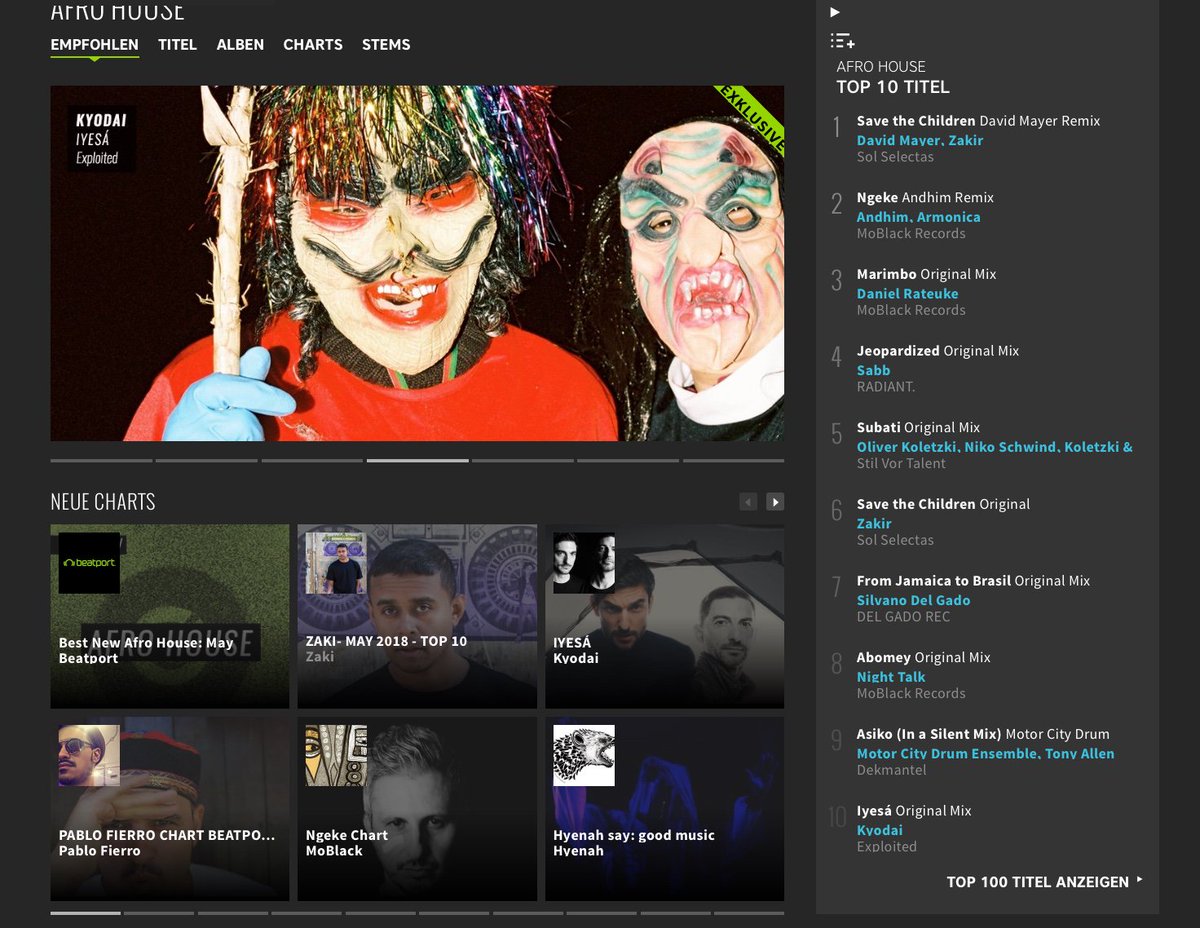Select the active fourth banner slide indicator
Screen dimensions: 1200x928
pyautogui.click(x=417, y=460)
